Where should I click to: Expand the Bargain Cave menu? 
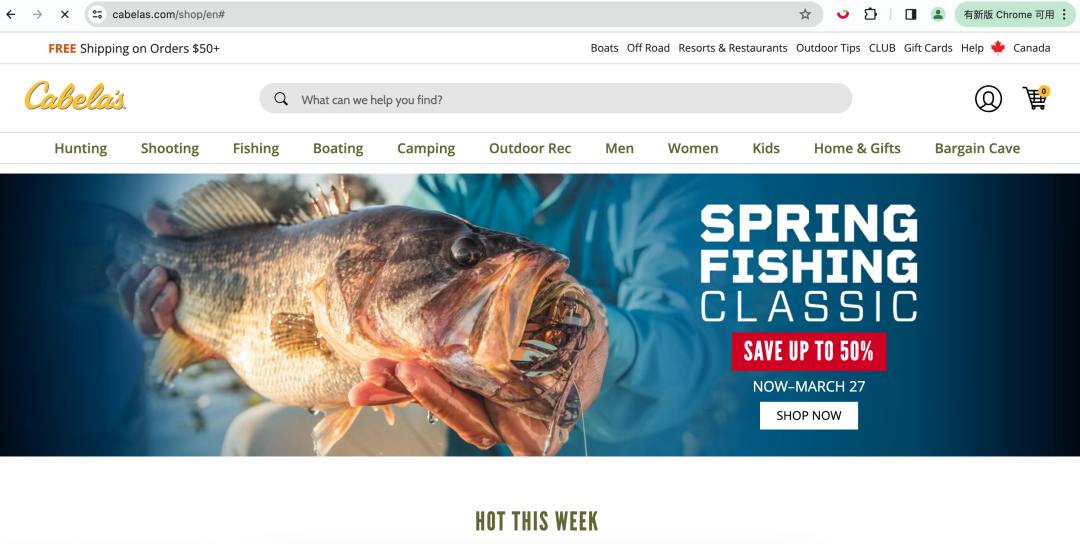coord(977,148)
